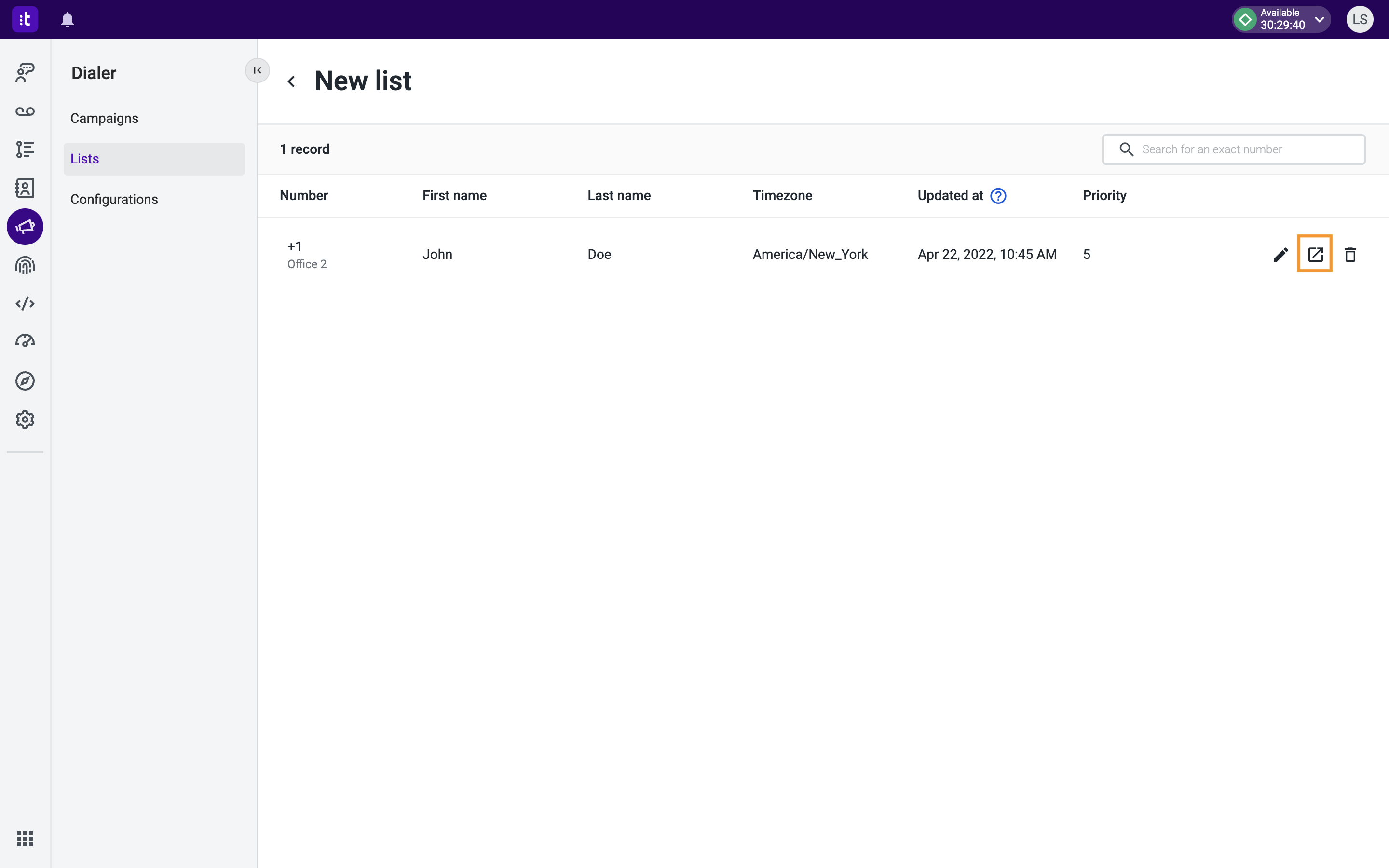
Task: Open the voicemail icon in the sidebar
Action: [25, 111]
